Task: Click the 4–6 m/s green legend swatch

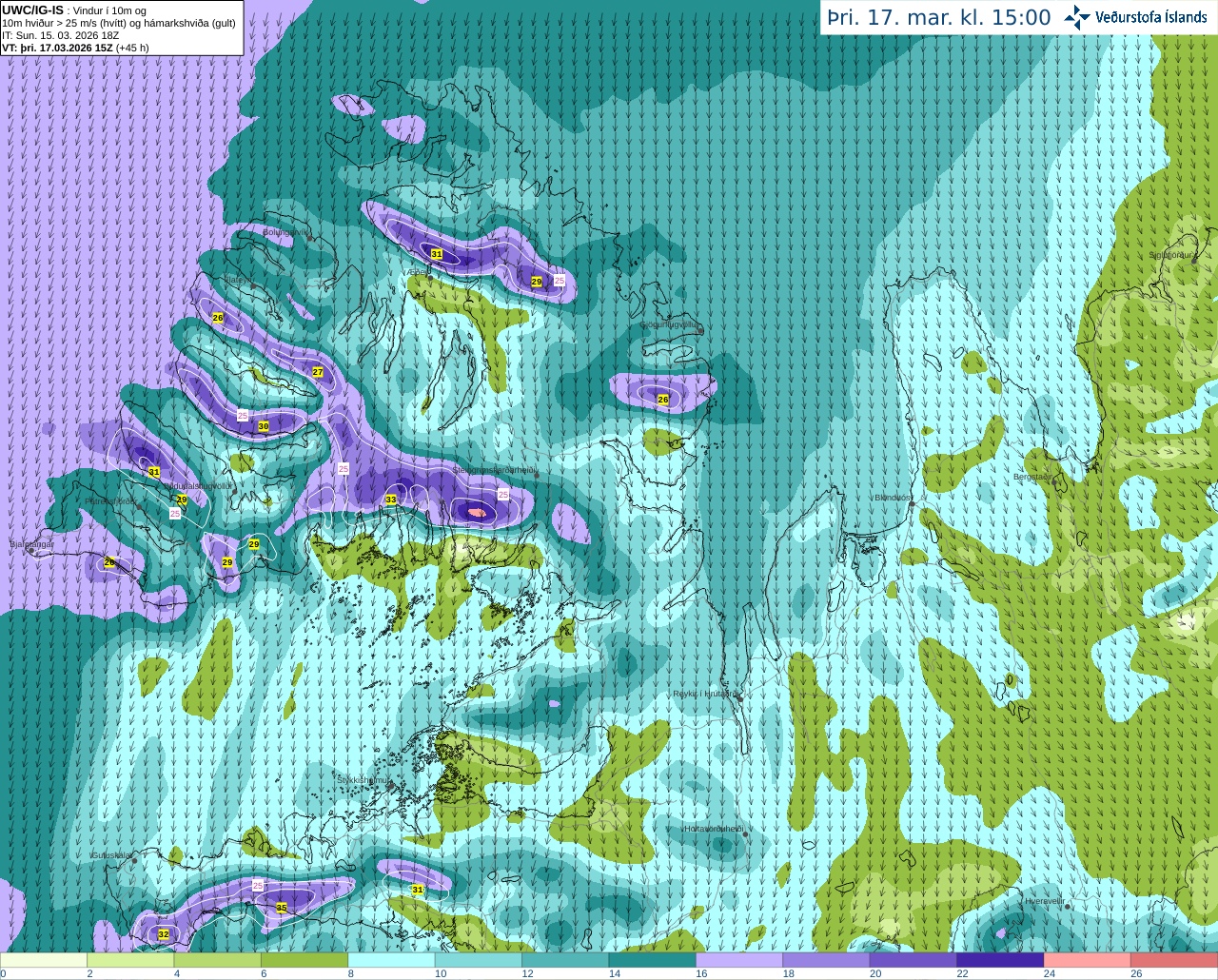Action: [x=218, y=960]
